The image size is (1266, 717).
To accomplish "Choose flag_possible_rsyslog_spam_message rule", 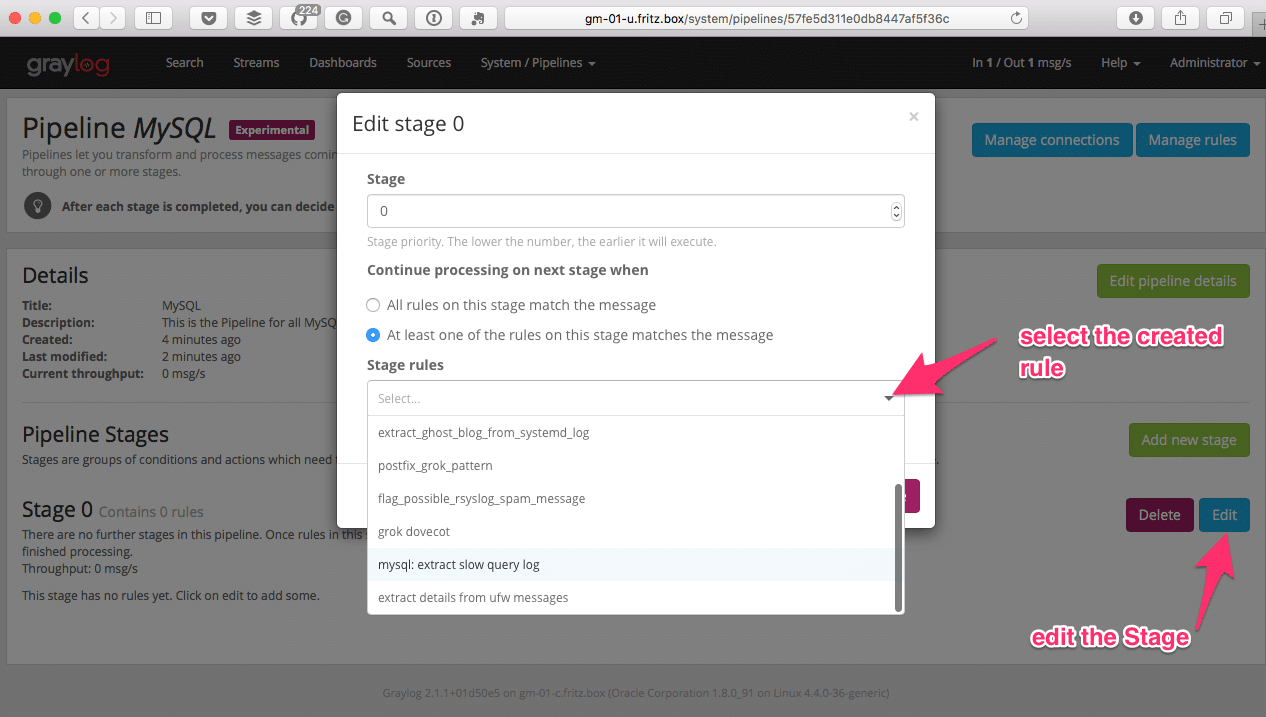I will [x=635, y=499].
